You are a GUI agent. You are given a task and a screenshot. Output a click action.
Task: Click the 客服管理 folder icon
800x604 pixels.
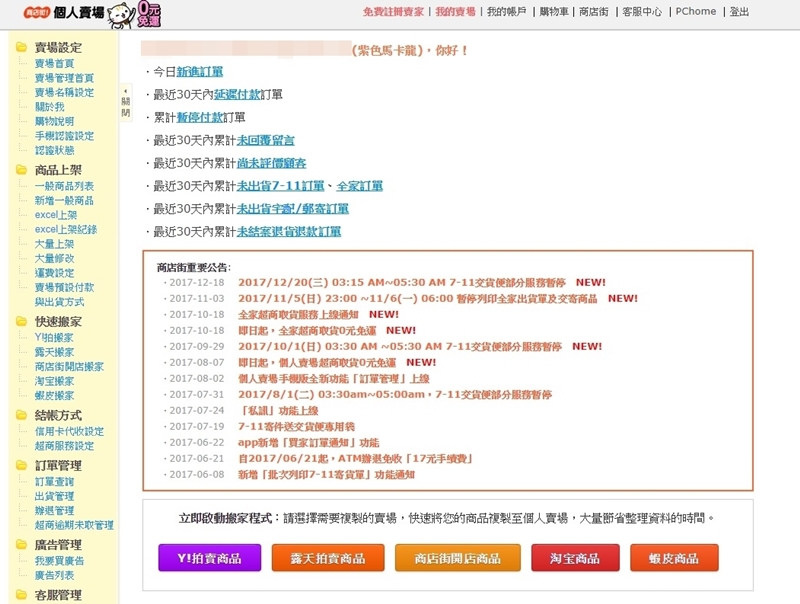coord(21,595)
